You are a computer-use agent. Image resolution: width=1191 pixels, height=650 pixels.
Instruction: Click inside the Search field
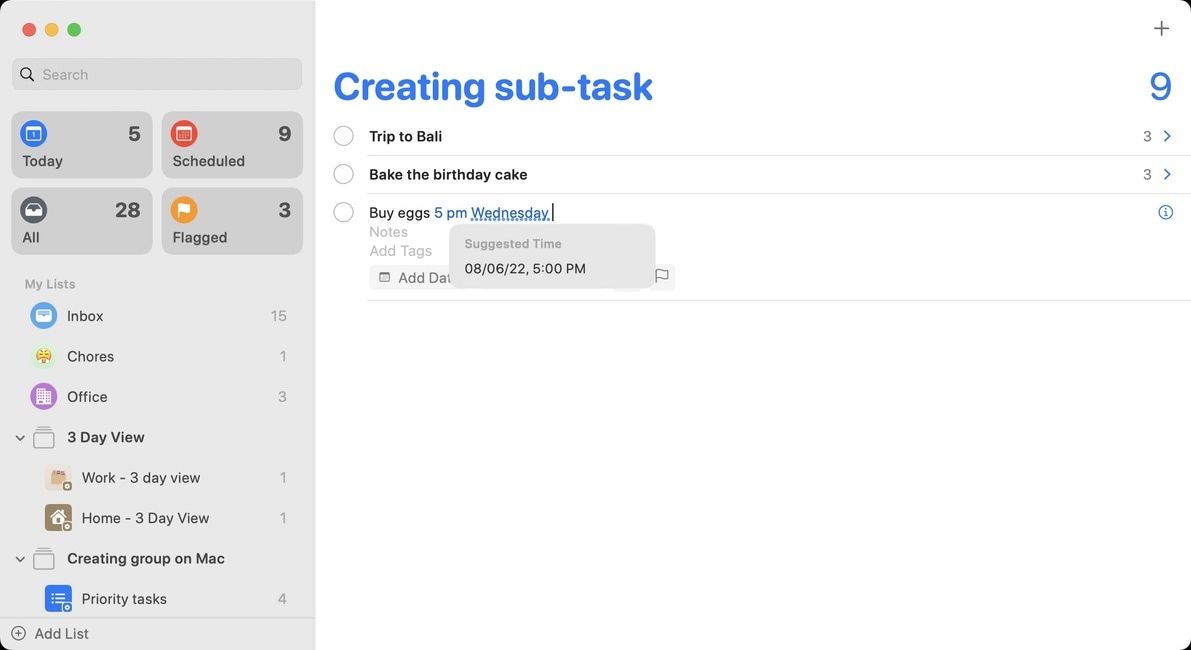click(x=156, y=74)
